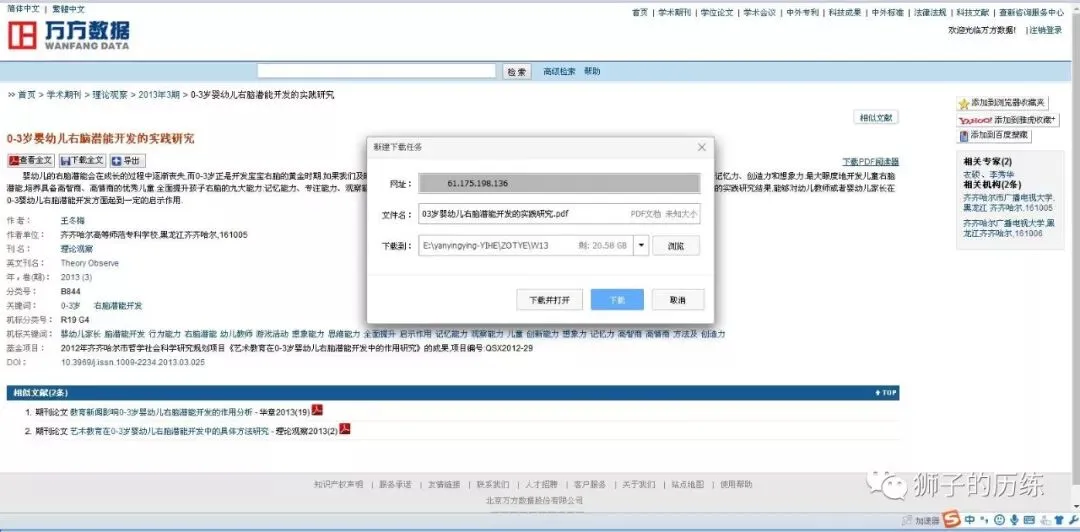Click 2013年3期 in the breadcrumb
1080x532 pixels.
tap(159, 95)
